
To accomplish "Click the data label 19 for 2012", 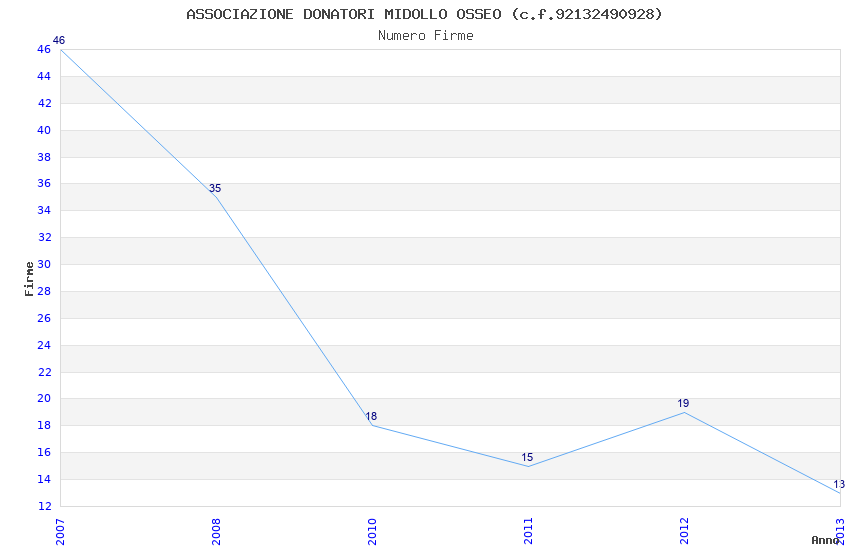I will tap(683, 403).
